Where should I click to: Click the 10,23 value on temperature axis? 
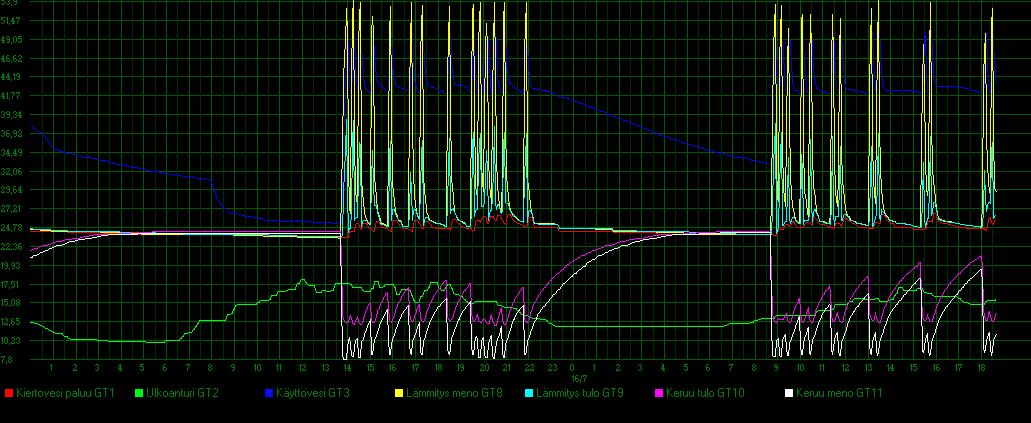(x=12, y=340)
